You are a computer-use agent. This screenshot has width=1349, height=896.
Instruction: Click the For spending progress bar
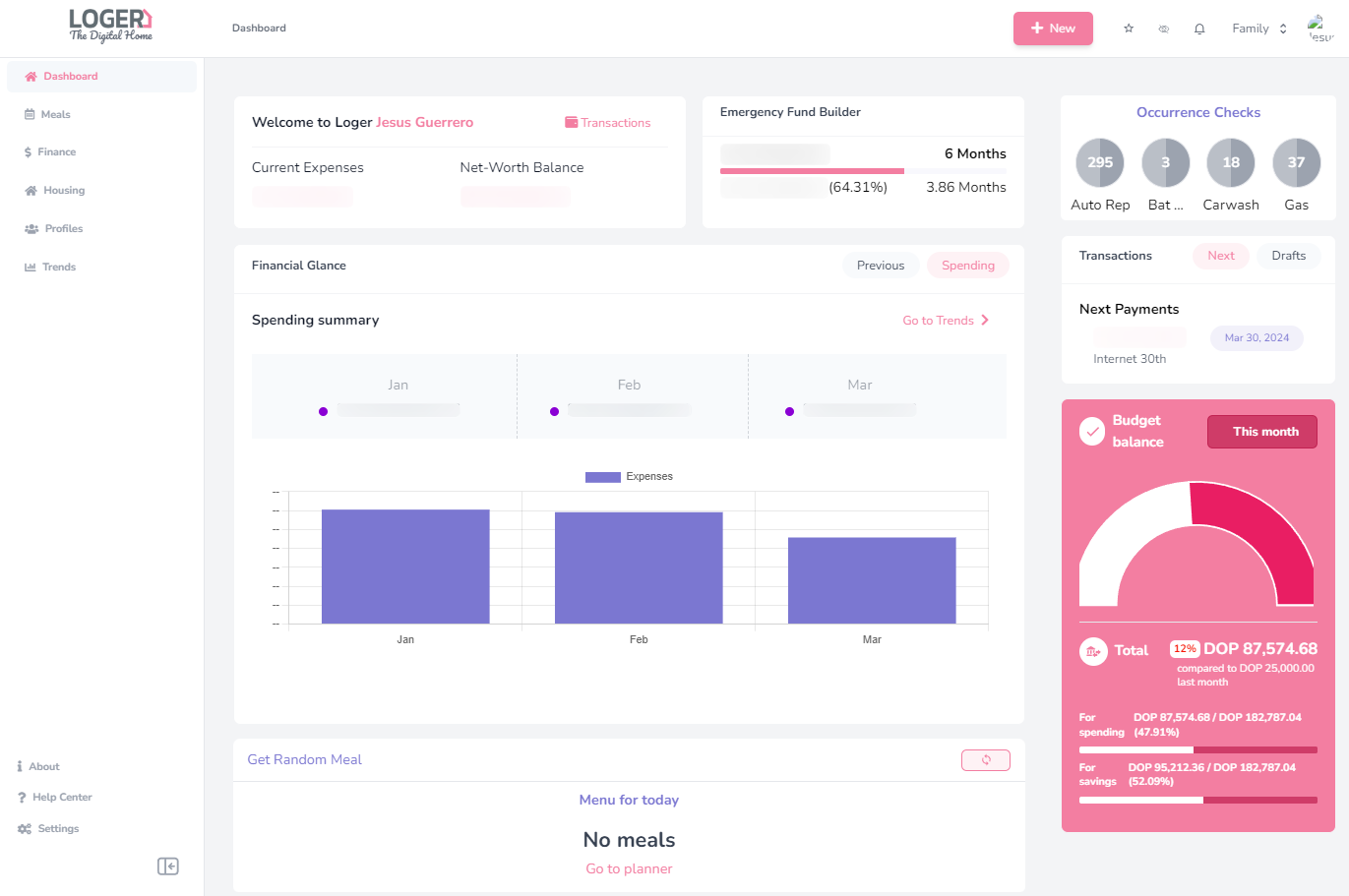point(1198,750)
